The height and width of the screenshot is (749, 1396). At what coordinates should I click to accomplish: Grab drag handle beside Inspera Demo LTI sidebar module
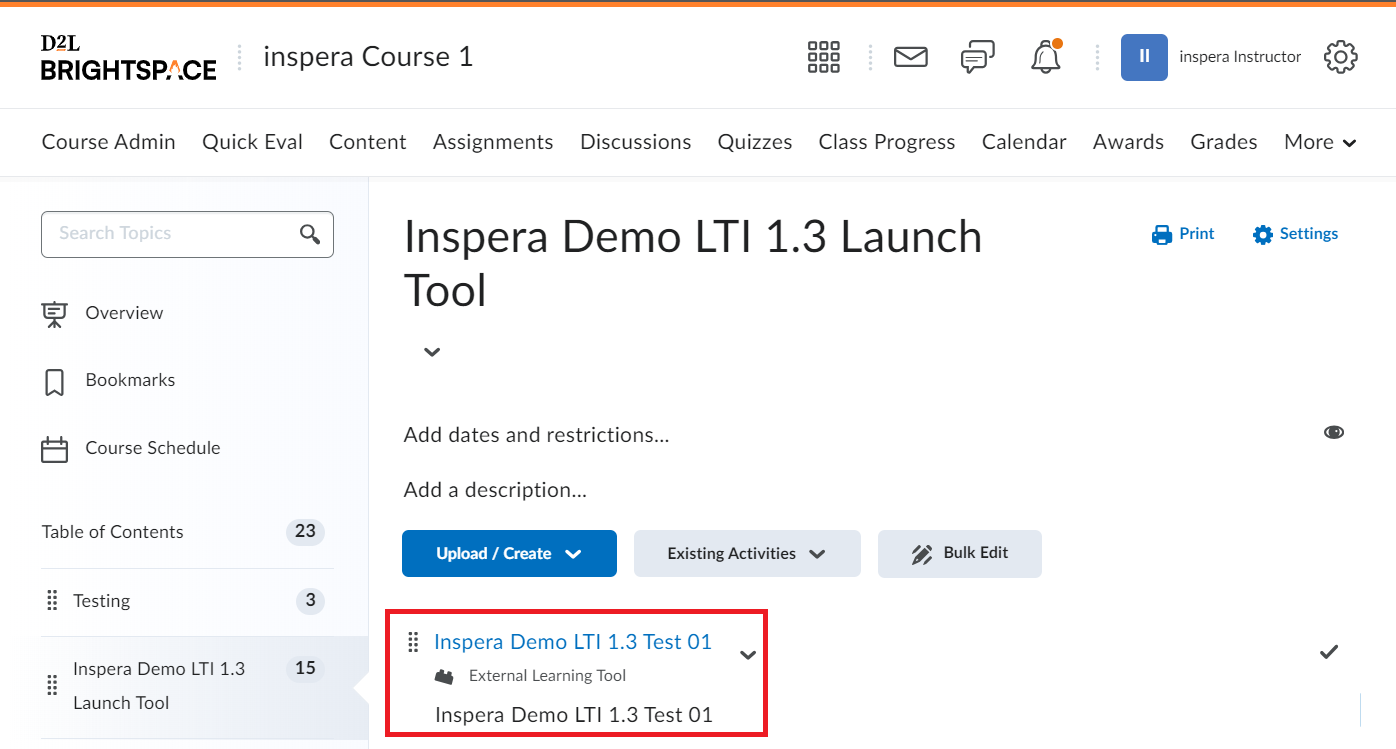[52, 686]
